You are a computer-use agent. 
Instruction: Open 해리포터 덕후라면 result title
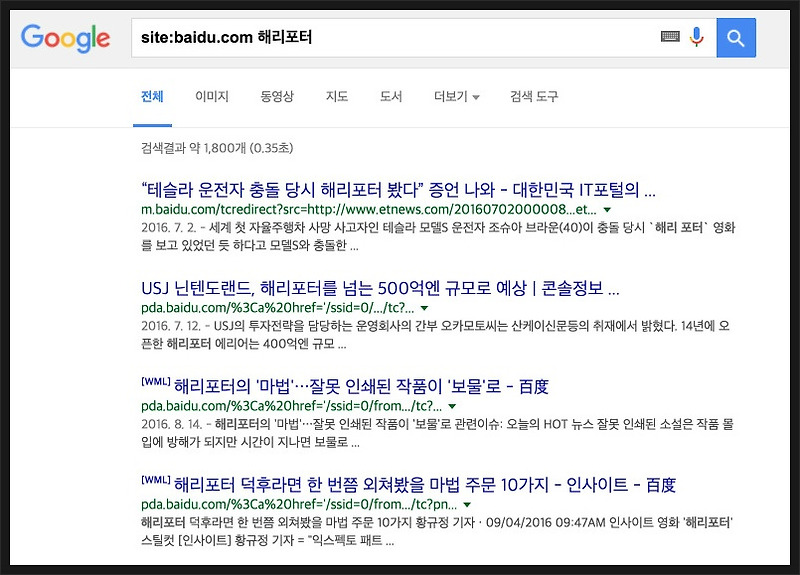(x=424, y=485)
